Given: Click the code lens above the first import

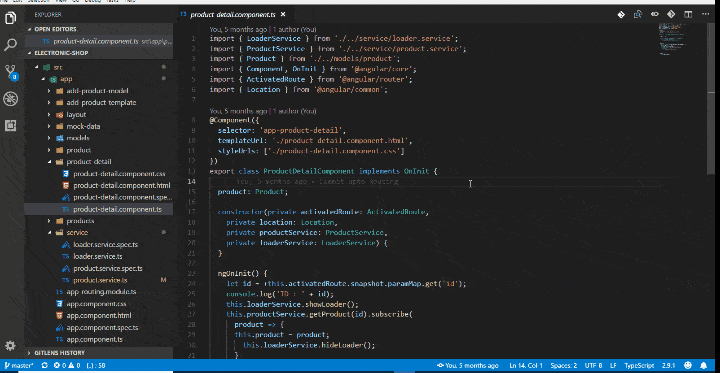Looking at the screenshot, I should 263,29.
